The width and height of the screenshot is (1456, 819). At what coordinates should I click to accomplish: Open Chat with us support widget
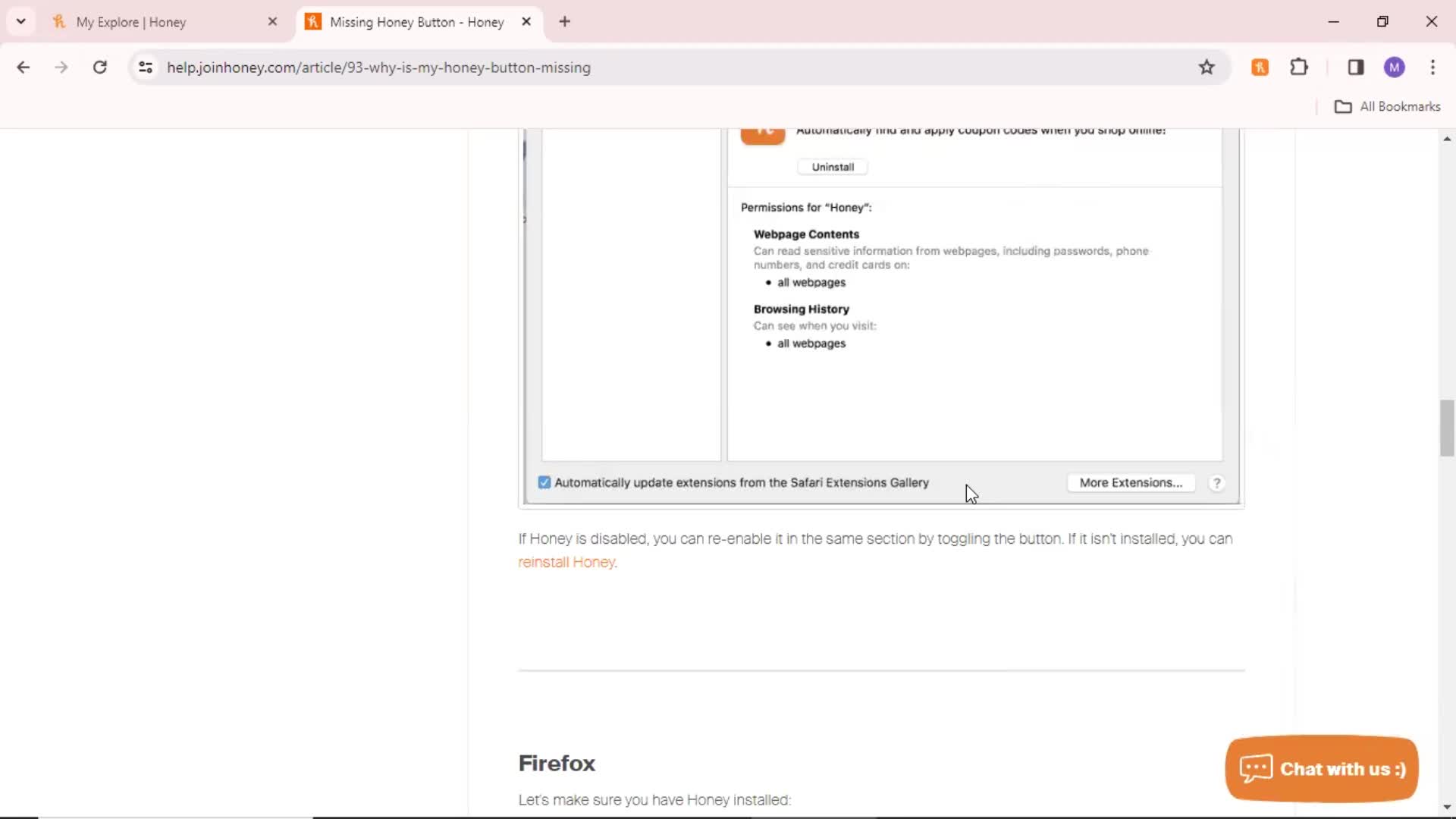click(x=1321, y=768)
